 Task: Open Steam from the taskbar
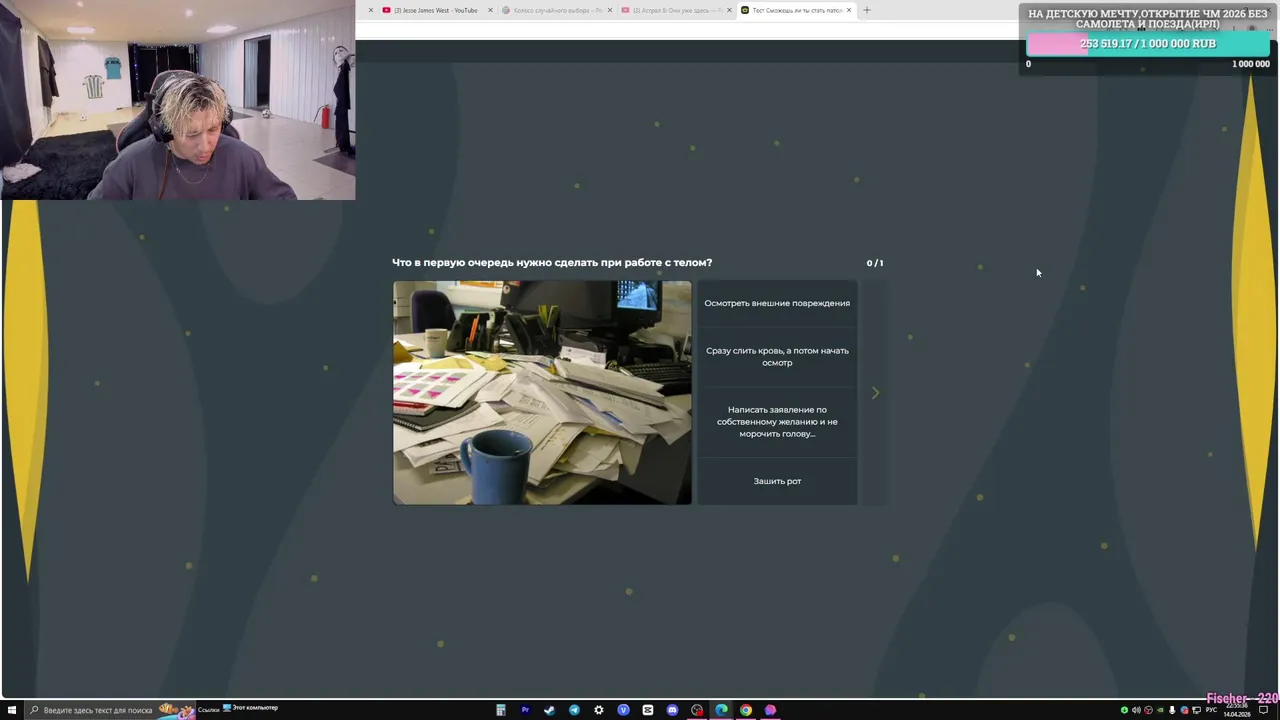click(x=549, y=710)
